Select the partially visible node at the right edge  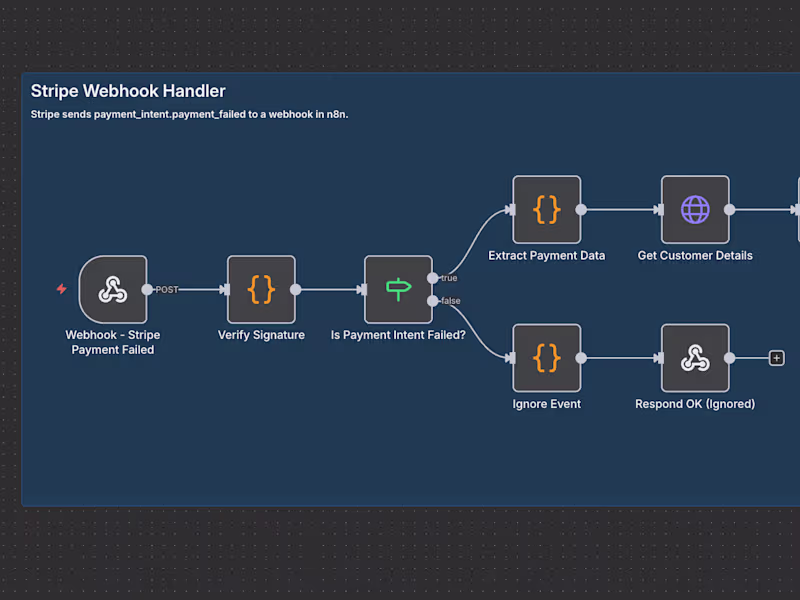click(x=796, y=209)
